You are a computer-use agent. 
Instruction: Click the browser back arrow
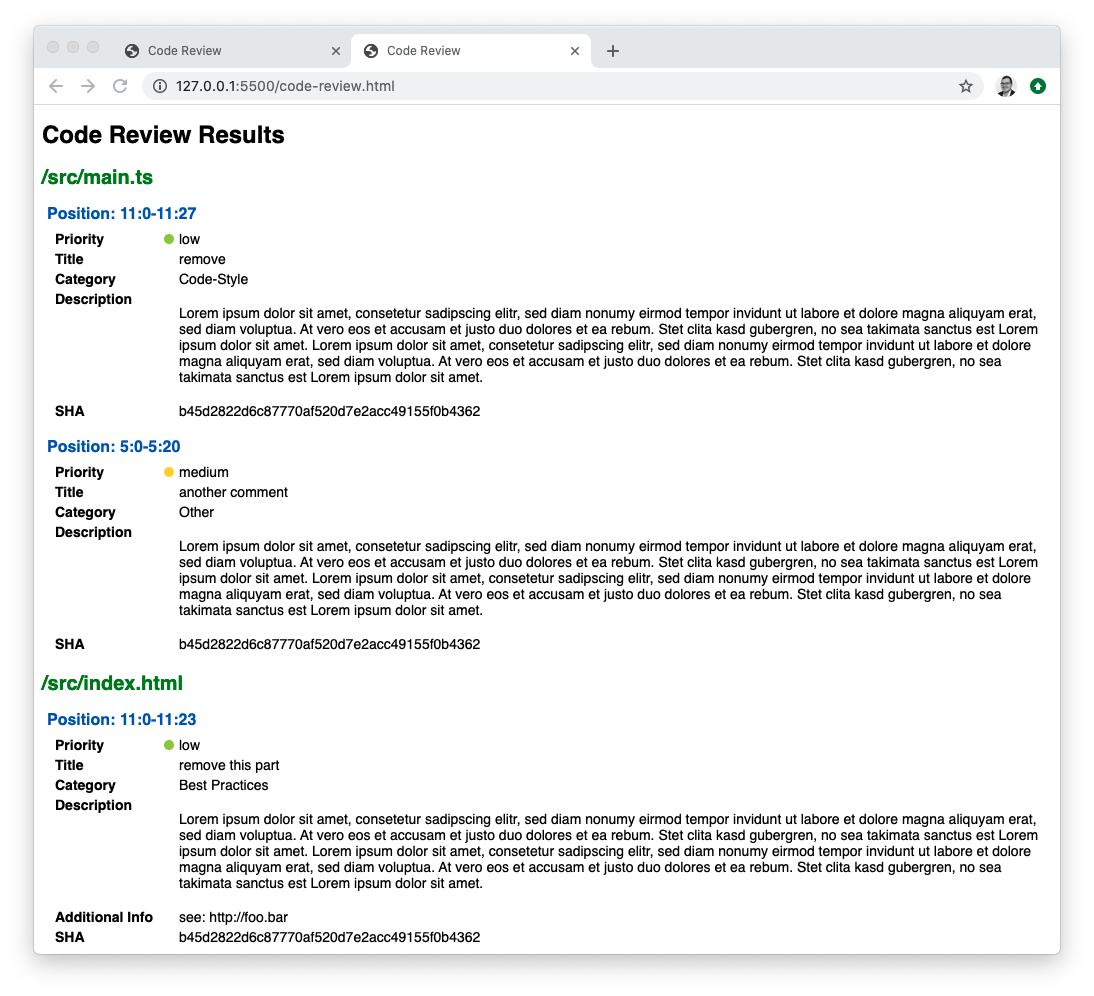click(56, 86)
